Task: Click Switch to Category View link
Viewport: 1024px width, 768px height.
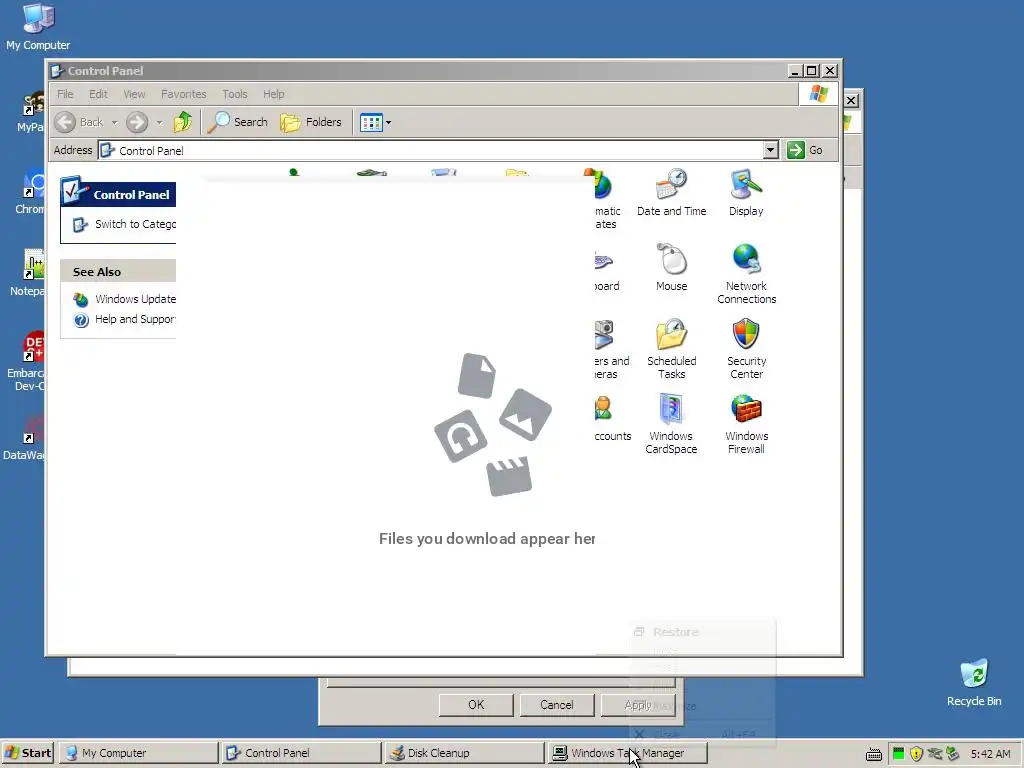Action: pyautogui.click(x=135, y=224)
